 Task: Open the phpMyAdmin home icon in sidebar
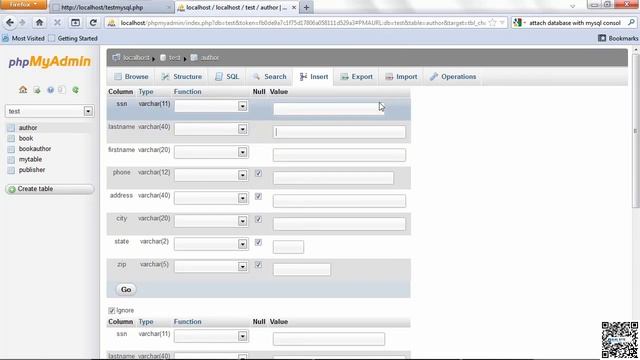click(x=23, y=90)
